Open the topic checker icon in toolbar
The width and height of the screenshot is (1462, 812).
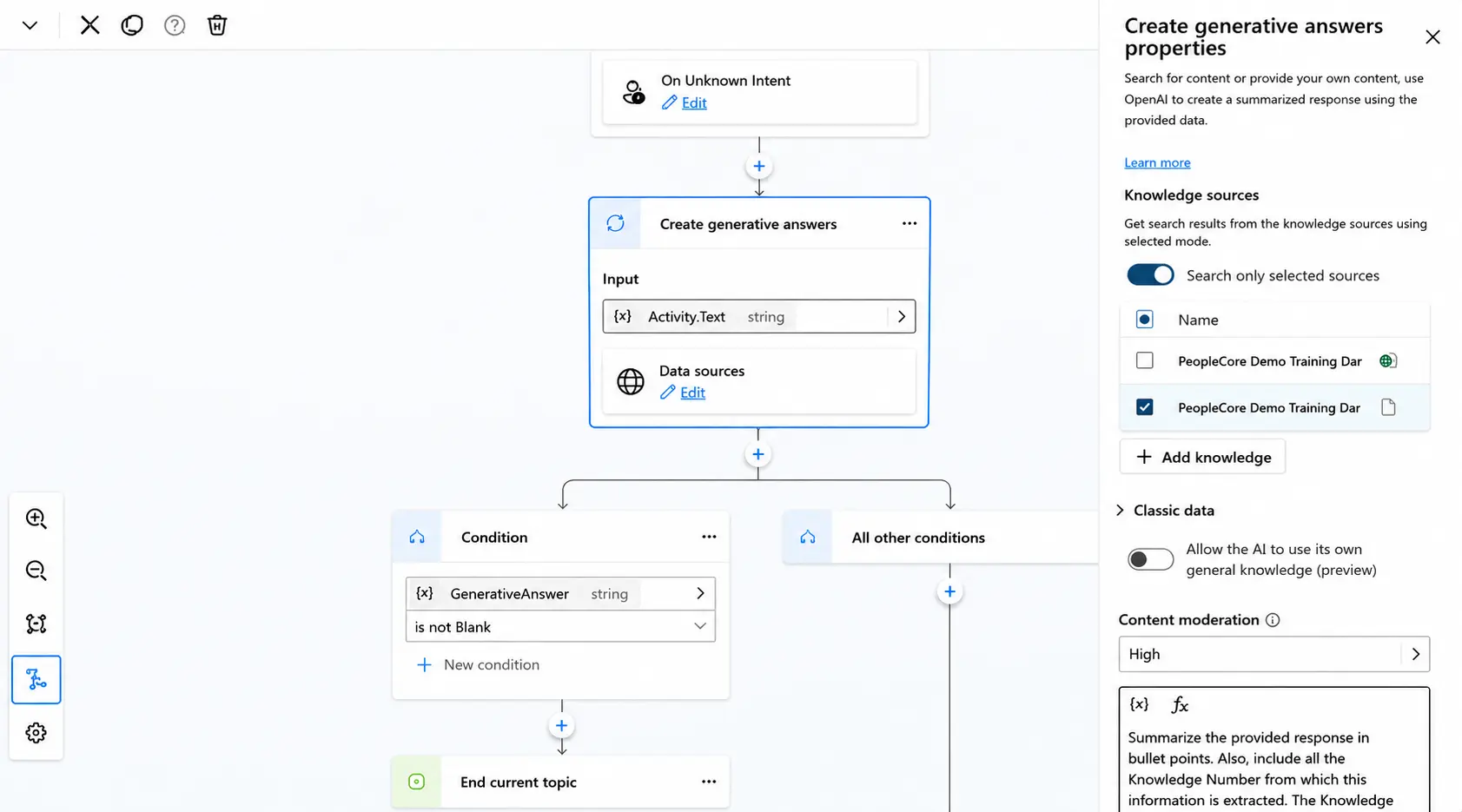tap(132, 25)
